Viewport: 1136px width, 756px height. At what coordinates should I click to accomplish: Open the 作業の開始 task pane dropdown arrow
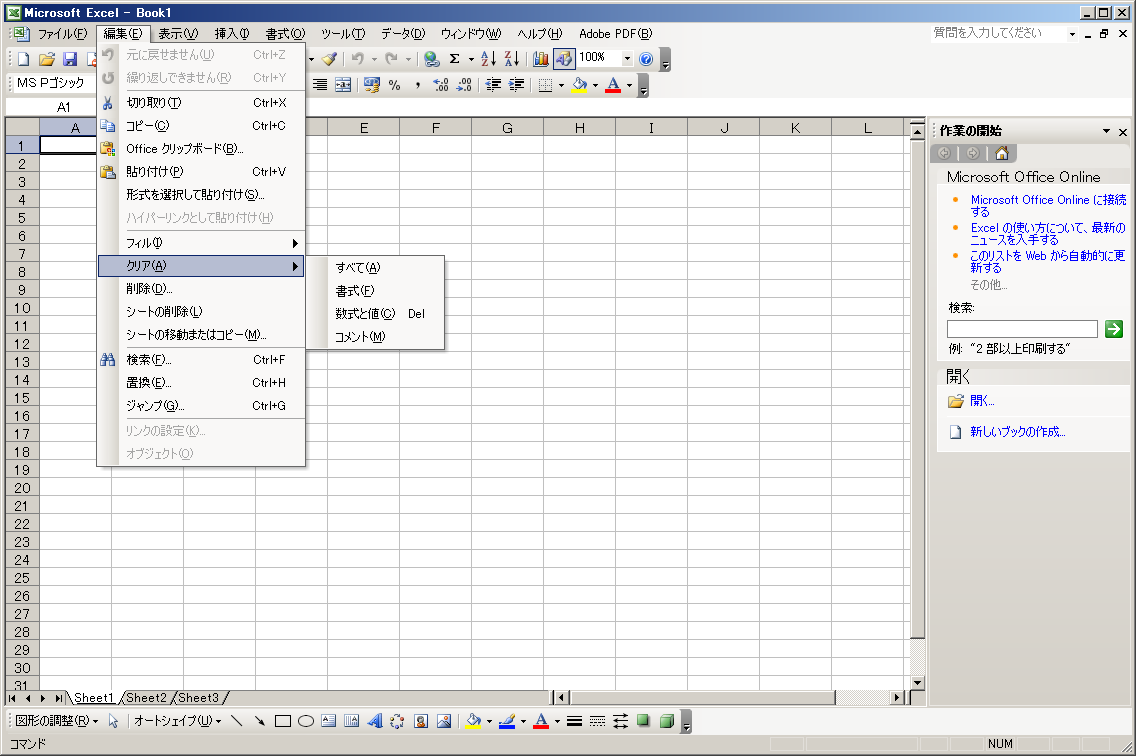pos(1106,132)
